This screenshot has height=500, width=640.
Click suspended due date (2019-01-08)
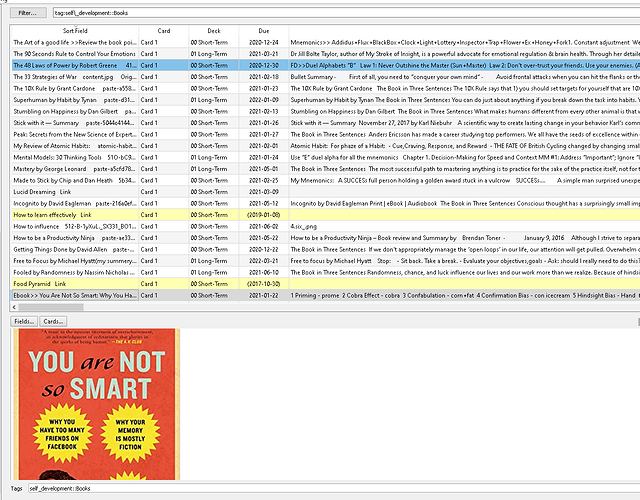(x=264, y=215)
